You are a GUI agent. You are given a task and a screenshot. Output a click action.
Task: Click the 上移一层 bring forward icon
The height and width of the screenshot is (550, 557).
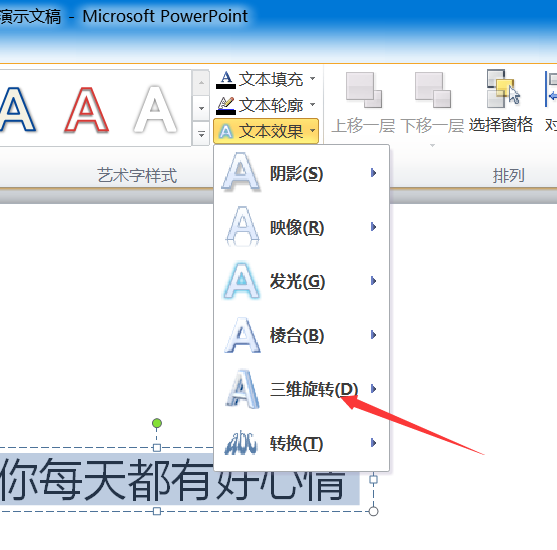[x=364, y=90]
